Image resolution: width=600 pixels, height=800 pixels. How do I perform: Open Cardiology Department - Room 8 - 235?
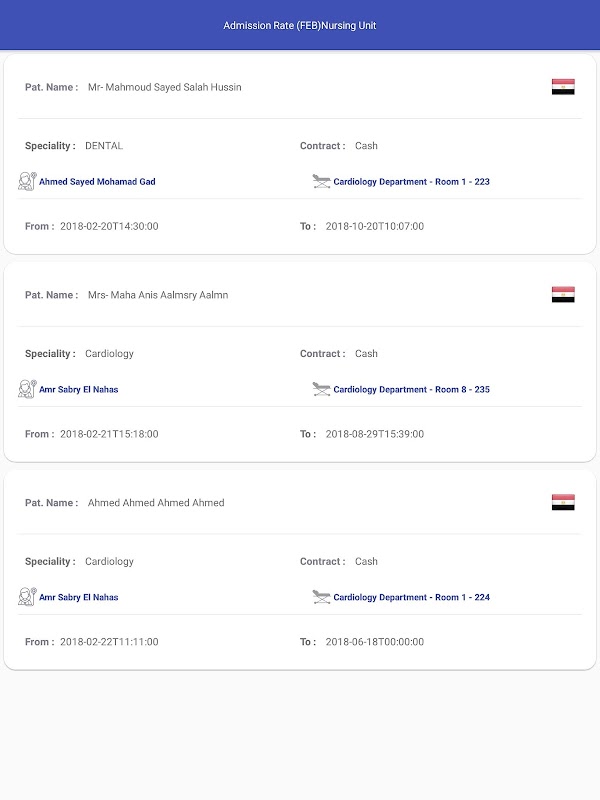click(x=411, y=390)
